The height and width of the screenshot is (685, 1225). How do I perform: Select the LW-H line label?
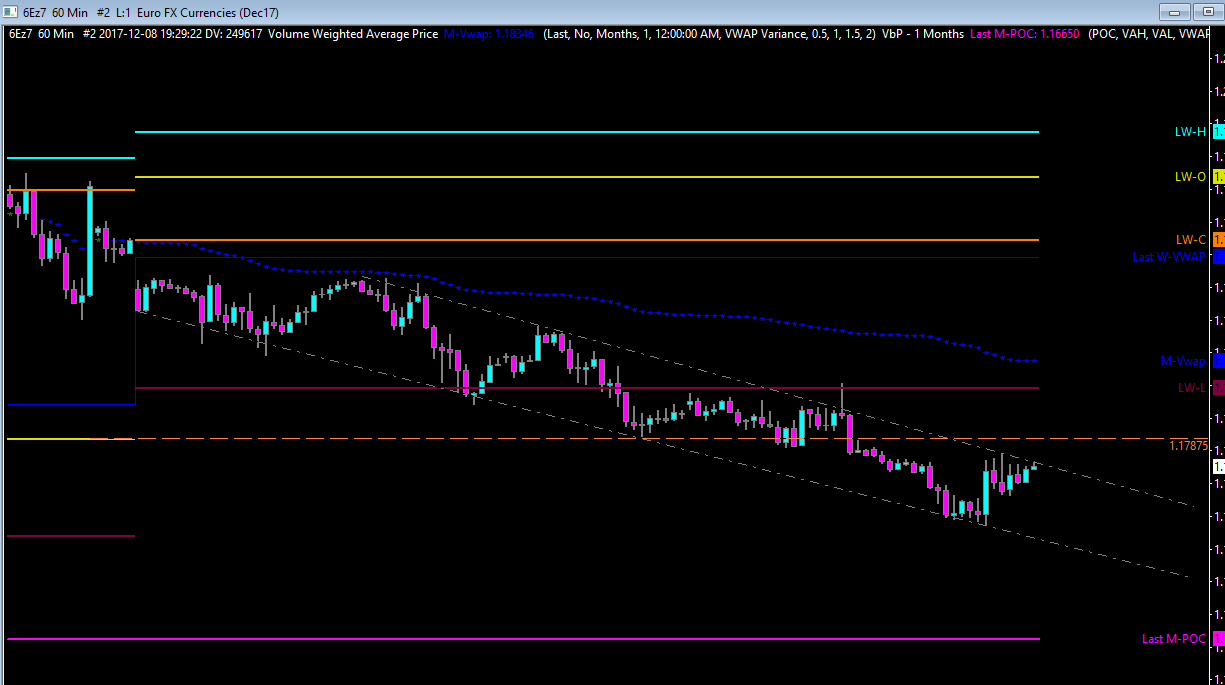click(x=1190, y=132)
